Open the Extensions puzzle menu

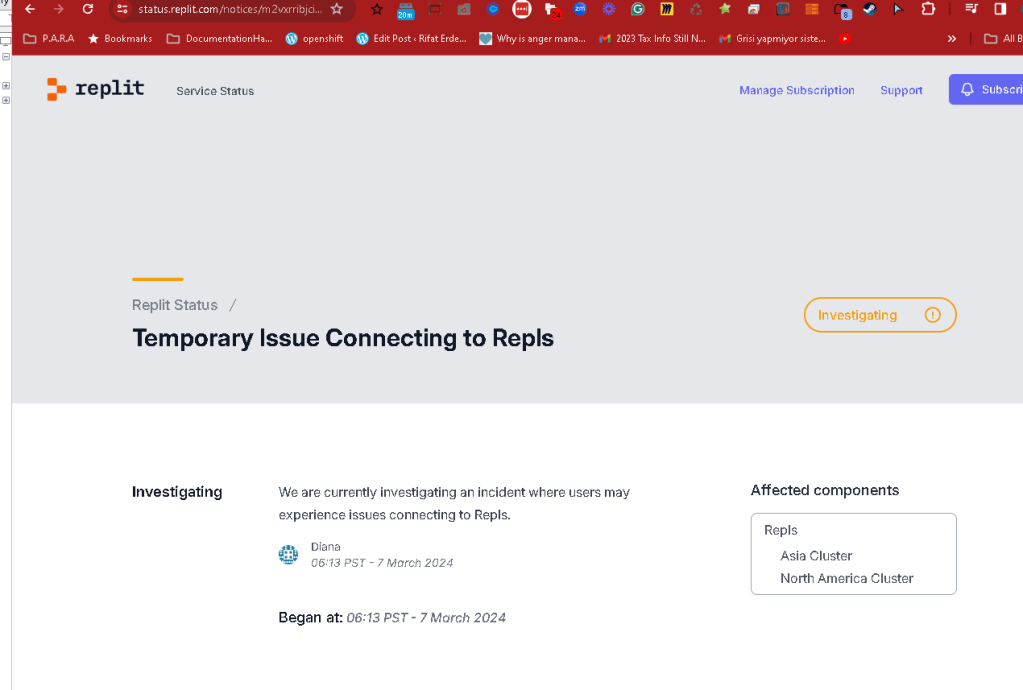pos(928,9)
